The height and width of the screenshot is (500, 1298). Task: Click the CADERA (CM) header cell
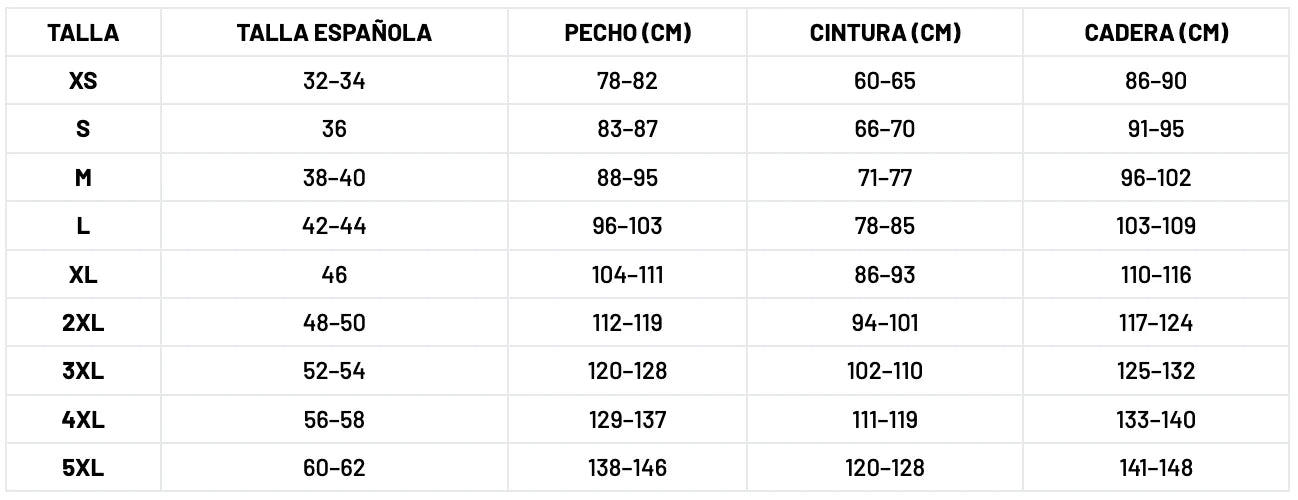[x=1156, y=33]
